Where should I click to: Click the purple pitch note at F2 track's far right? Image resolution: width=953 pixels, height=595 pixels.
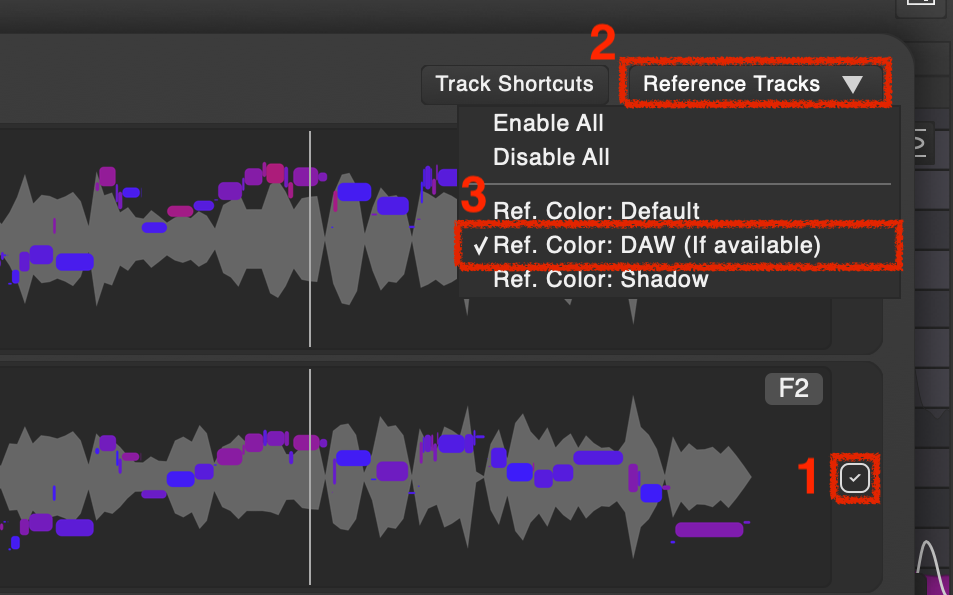pyautogui.click(x=708, y=529)
